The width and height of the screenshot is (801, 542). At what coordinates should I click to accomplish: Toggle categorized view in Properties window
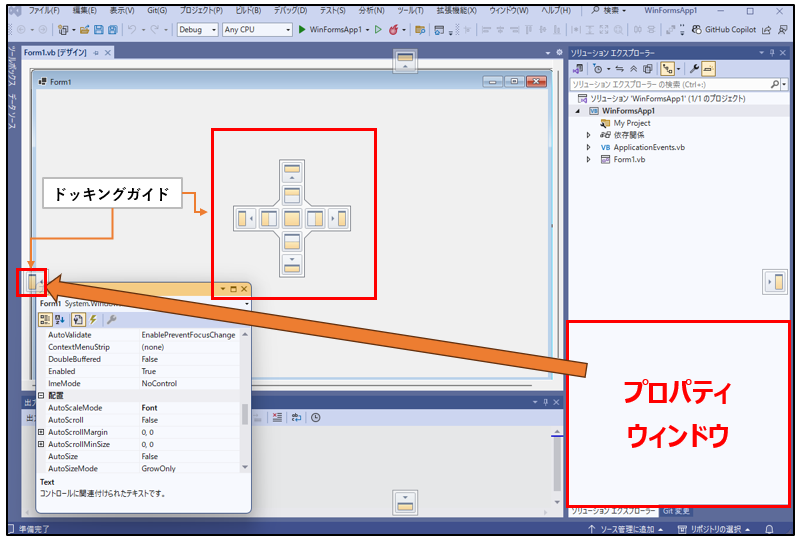(45, 319)
